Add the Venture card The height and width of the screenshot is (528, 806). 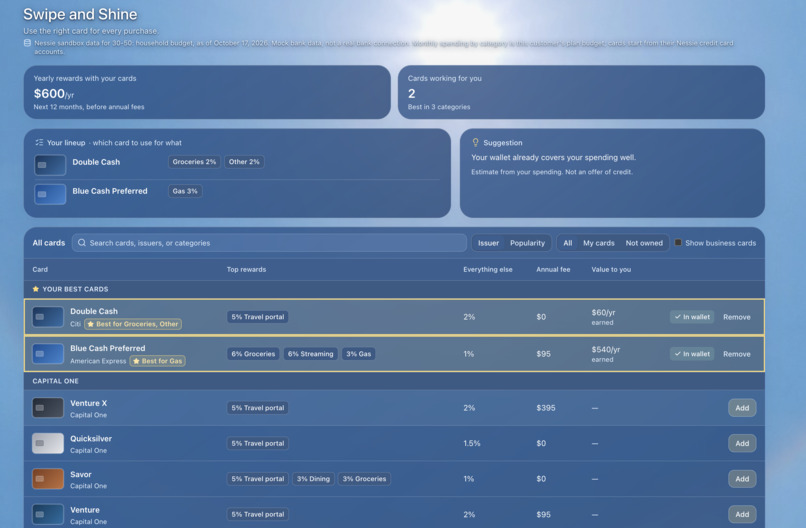coord(742,514)
